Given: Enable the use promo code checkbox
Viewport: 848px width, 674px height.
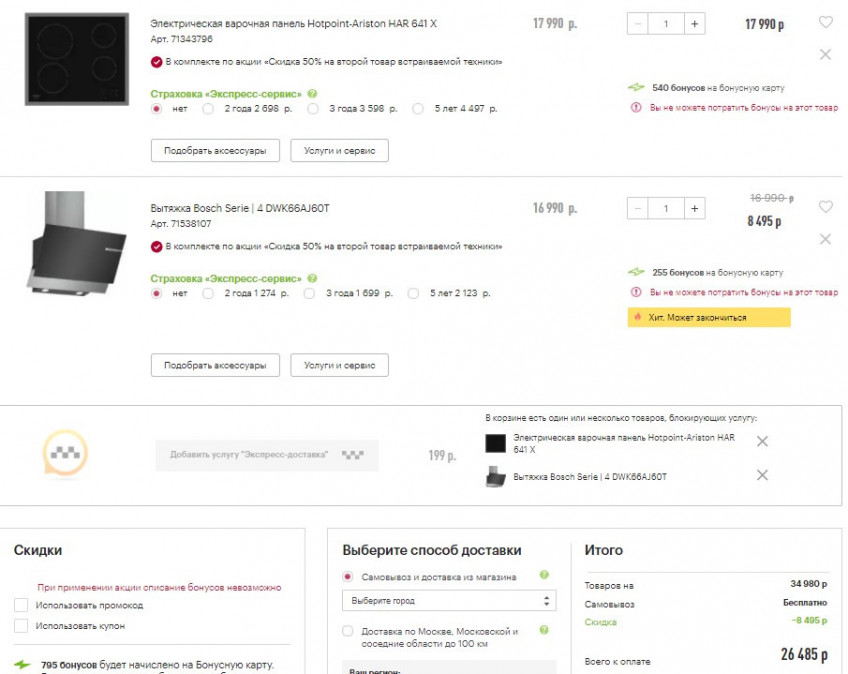Looking at the screenshot, I should [21, 605].
